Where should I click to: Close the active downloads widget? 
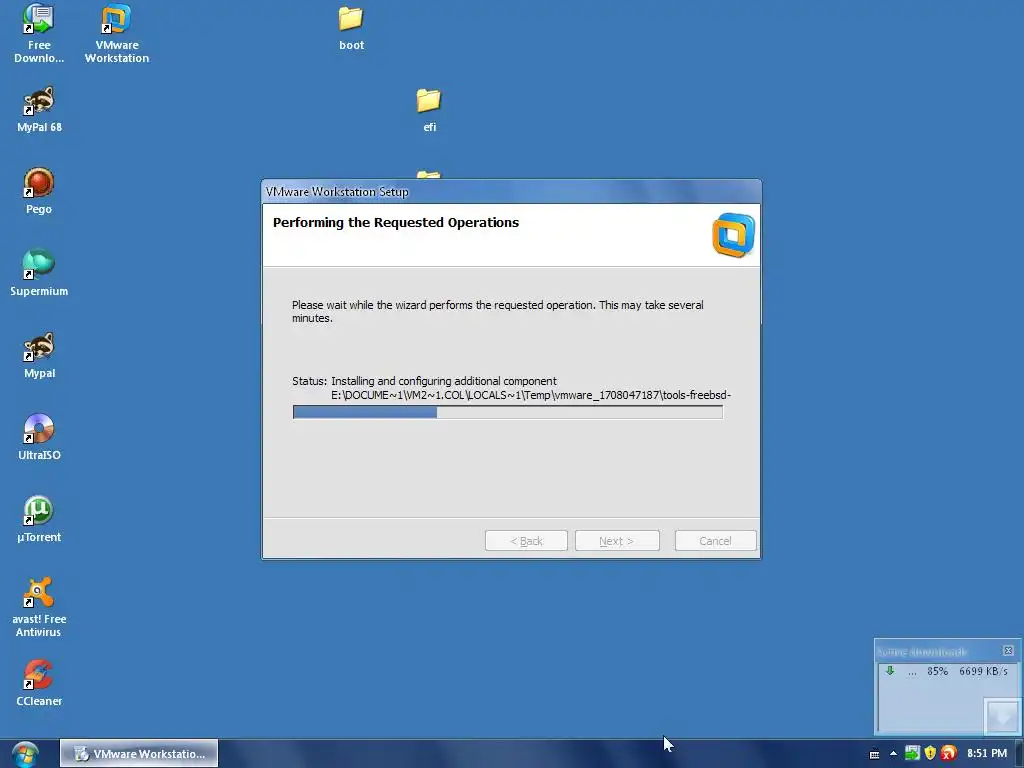coord(1008,650)
